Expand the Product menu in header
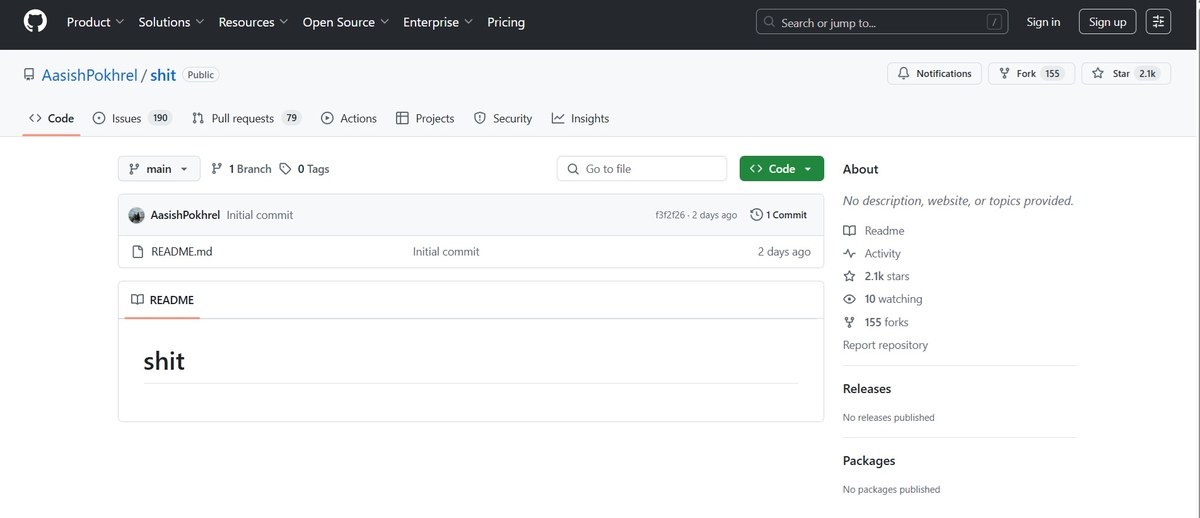The height and width of the screenshot is (518, 1200). pos(95,22)
